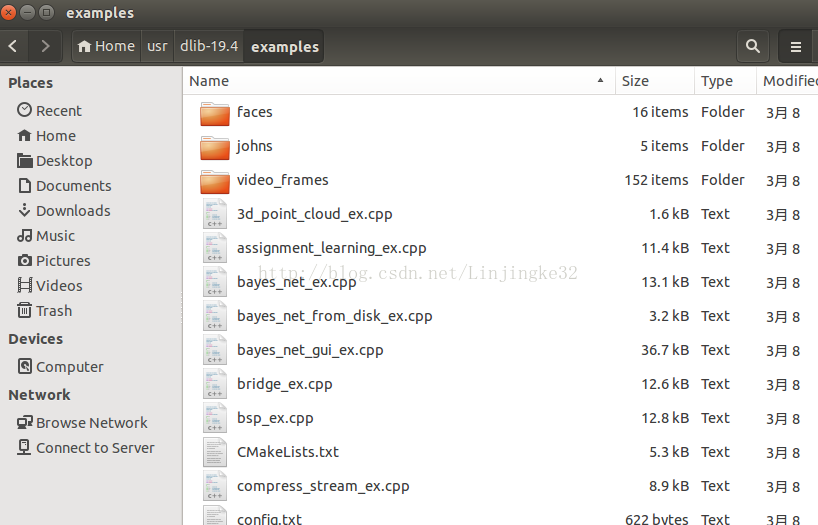This screenshot has width=818, height=525.
Task: Navigate to Home in path bar
Action: click(106, 46)
